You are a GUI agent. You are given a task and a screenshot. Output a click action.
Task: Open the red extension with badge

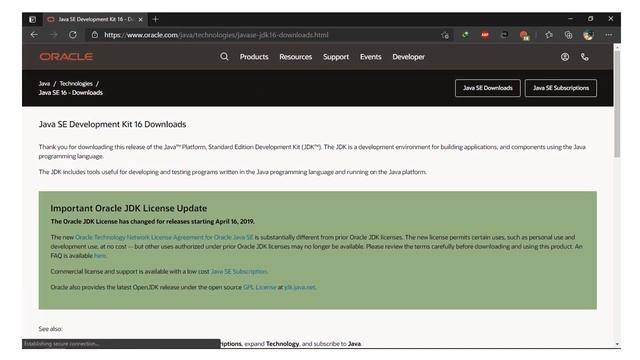524,36
